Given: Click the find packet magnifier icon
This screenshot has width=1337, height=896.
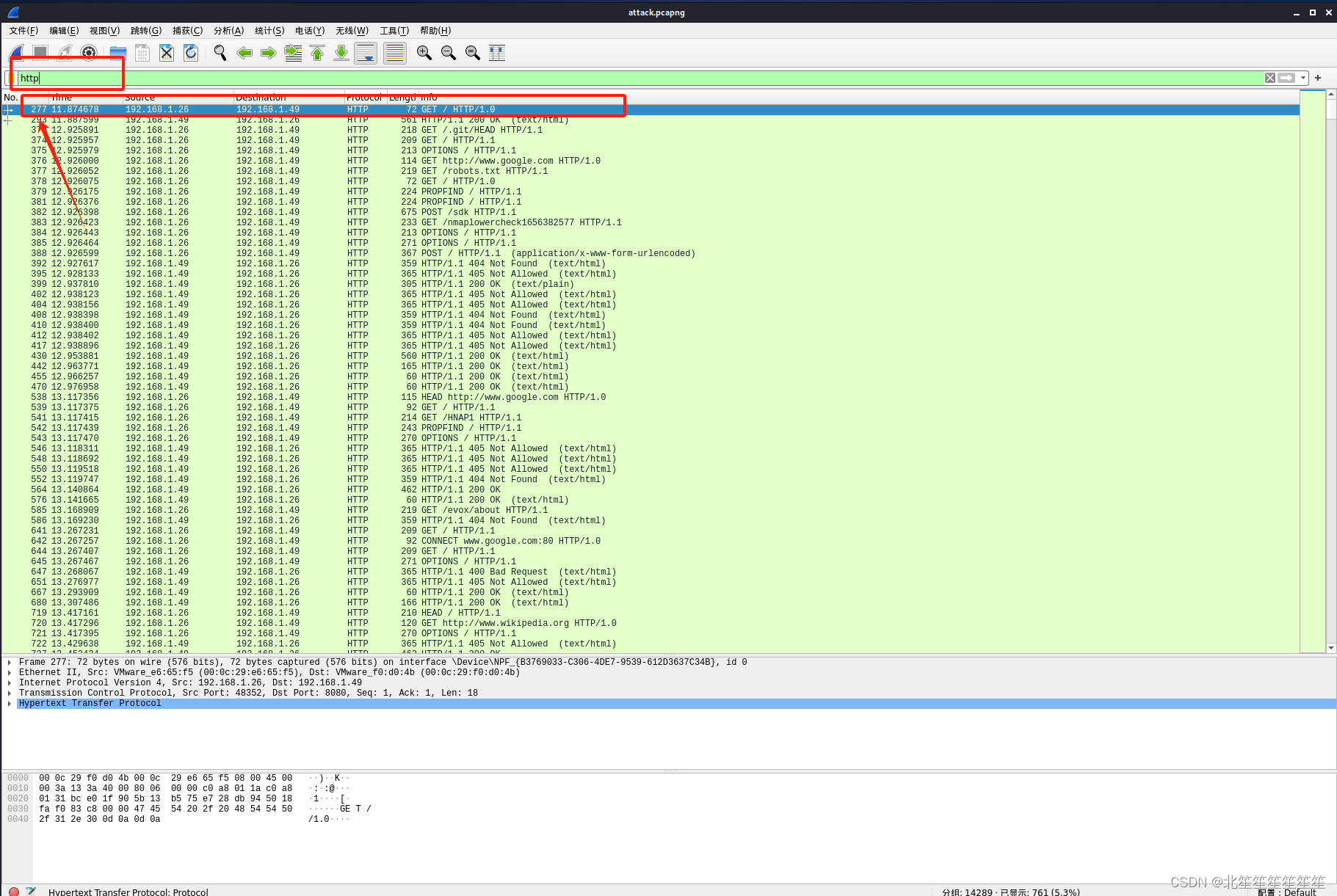Looking at the screenshot, I should click(220, 53).
